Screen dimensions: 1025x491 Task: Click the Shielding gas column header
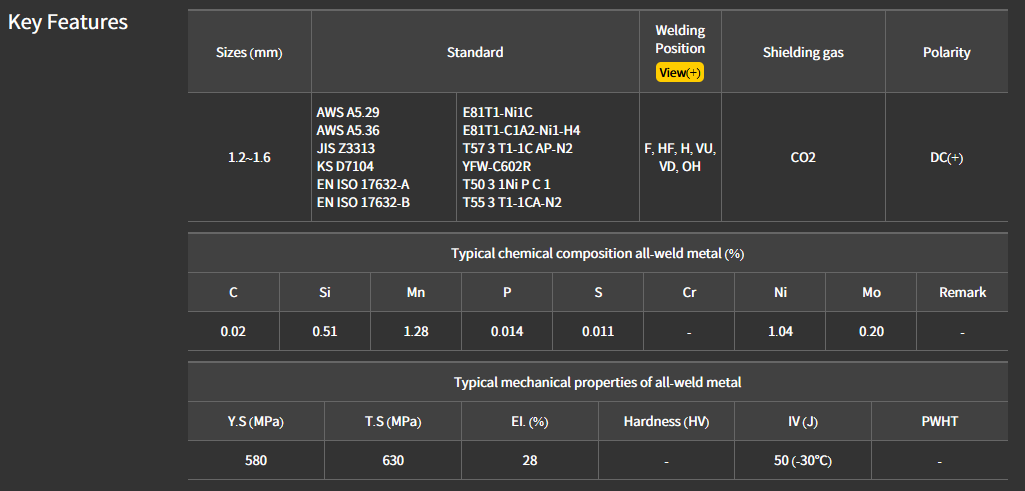[803, 52]
